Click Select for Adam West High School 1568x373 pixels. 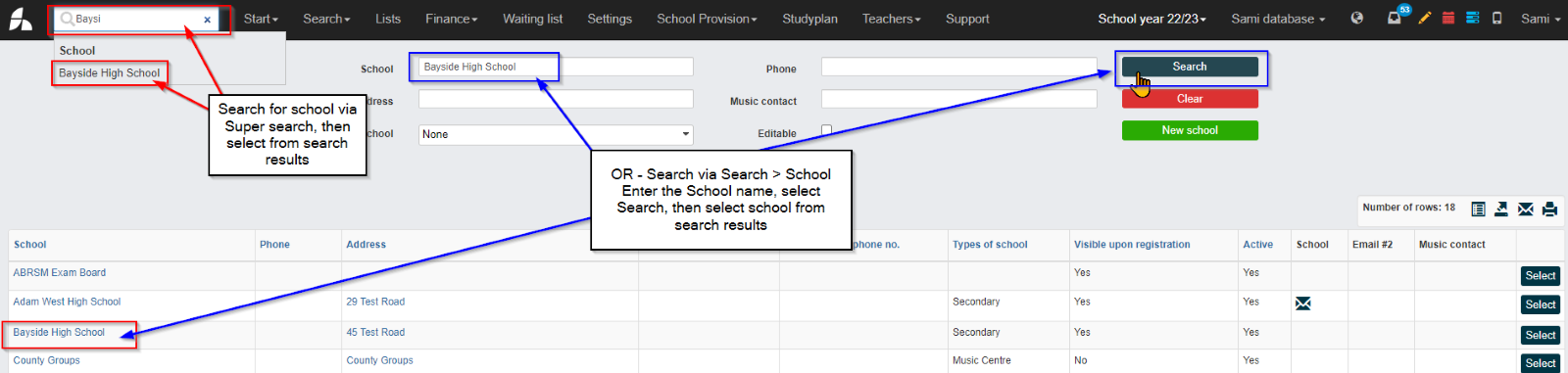1540,305
